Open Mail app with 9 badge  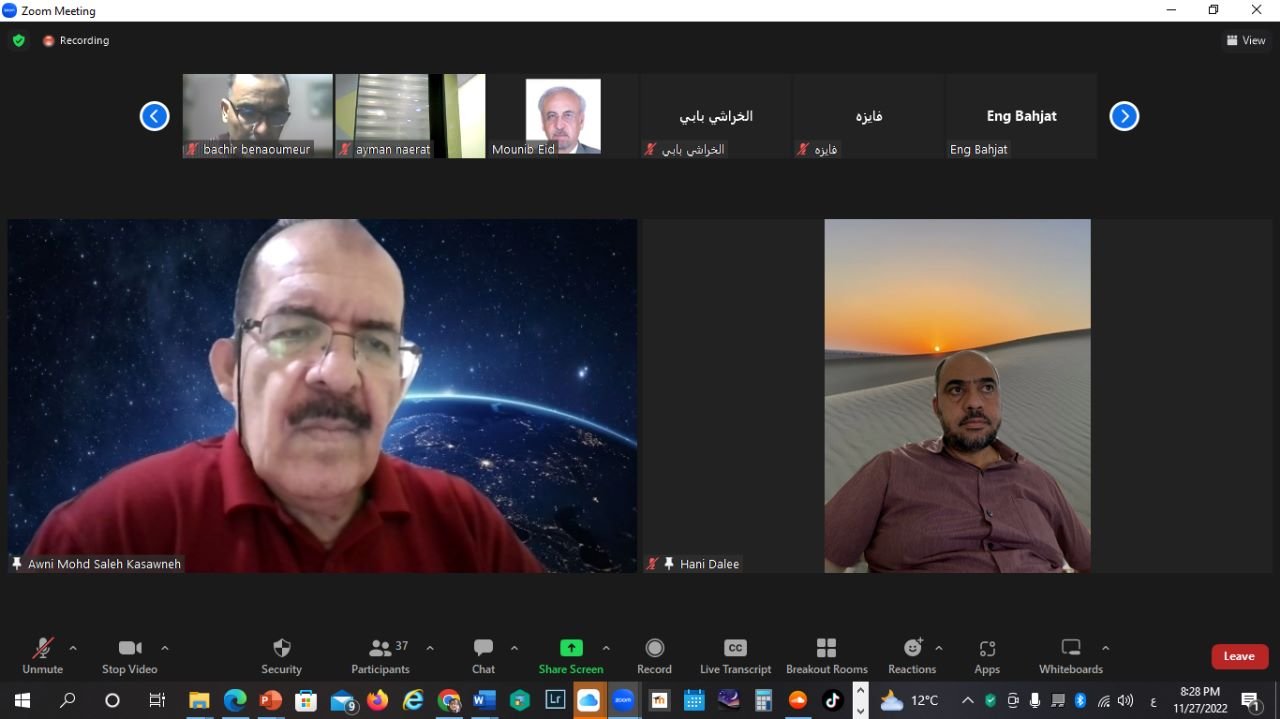[343, 701]
